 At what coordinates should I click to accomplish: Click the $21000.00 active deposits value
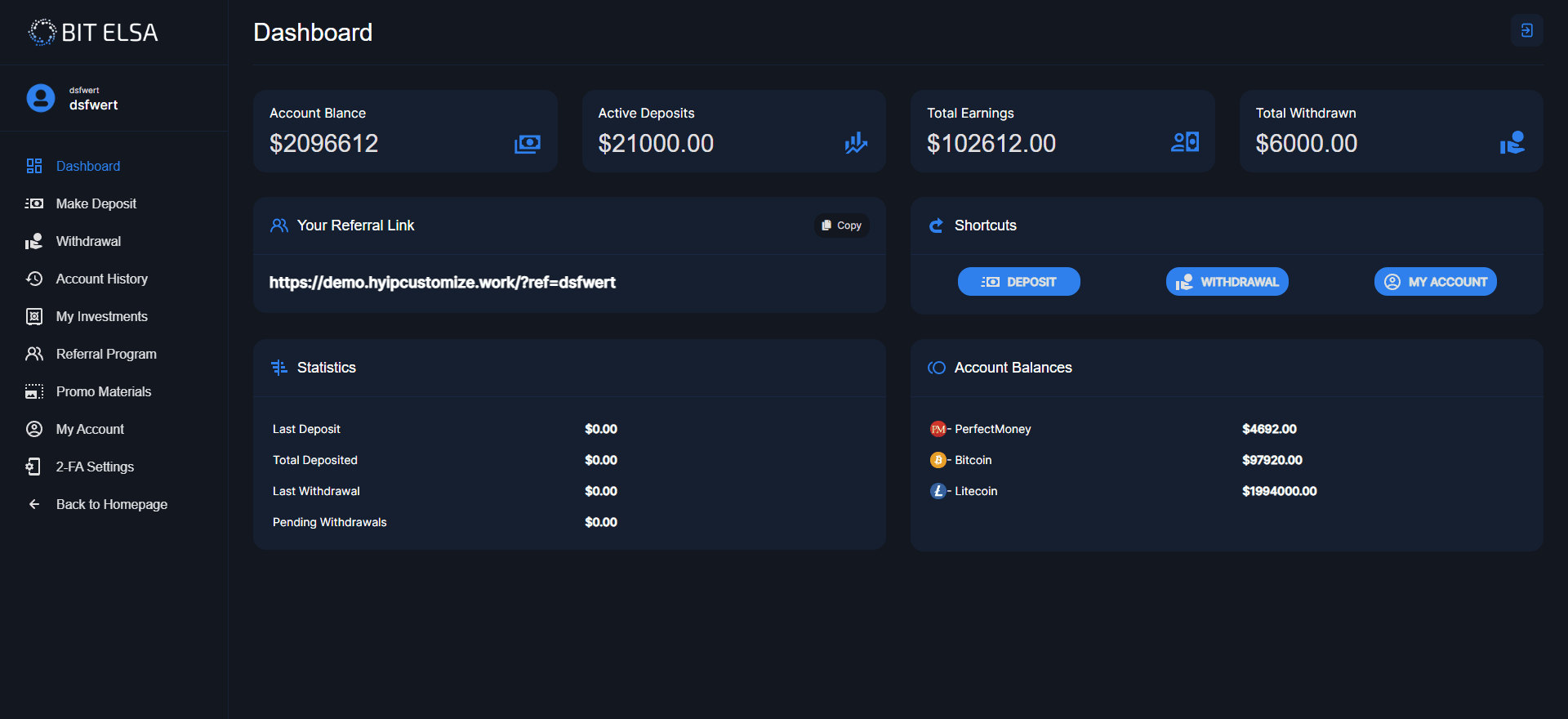pos(656,144)
